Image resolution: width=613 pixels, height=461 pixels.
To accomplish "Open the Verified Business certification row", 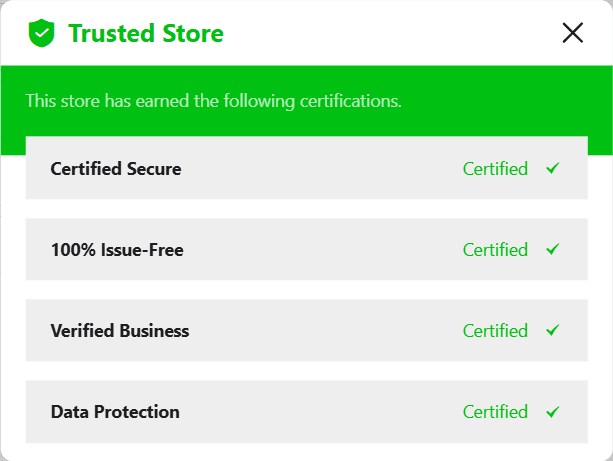I will click(306, 331).
